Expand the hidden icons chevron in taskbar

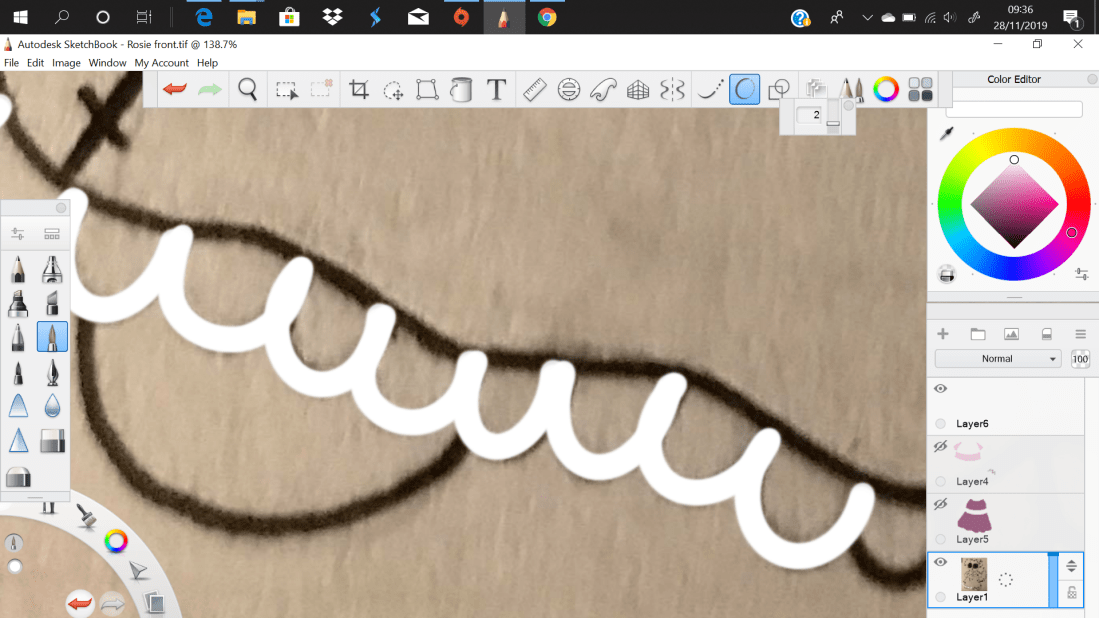click(866, 16)
